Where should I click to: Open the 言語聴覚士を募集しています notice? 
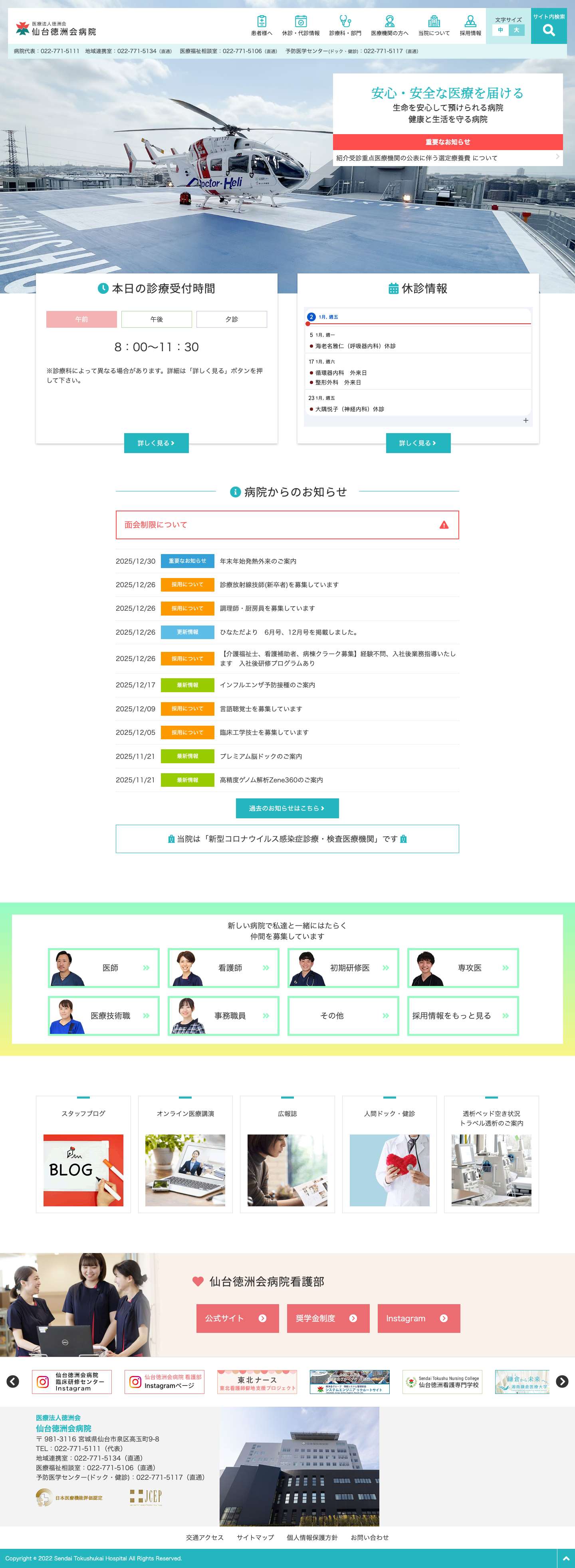click(x=261, y=709)
